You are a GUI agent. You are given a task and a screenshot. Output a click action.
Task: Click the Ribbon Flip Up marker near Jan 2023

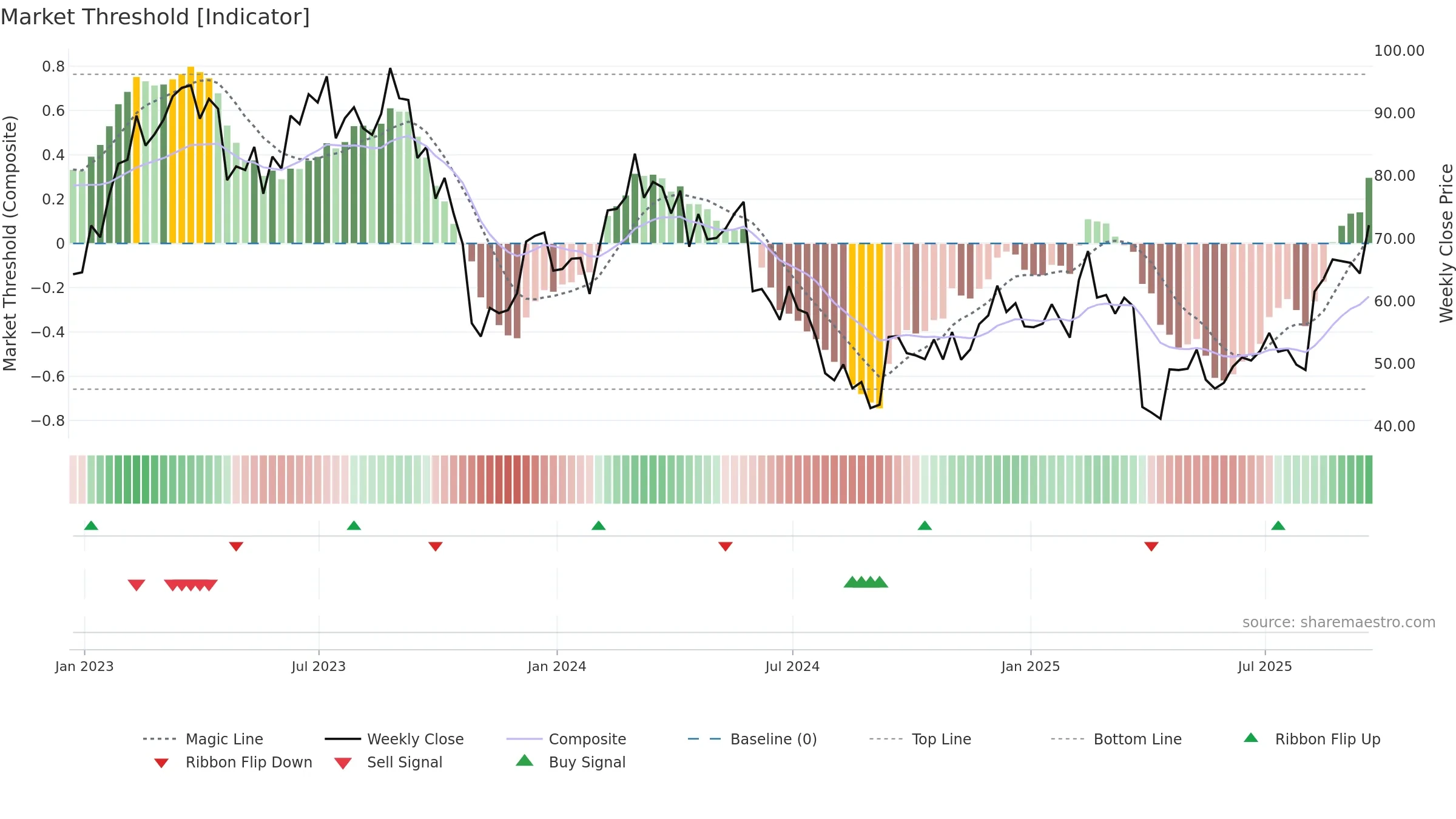[x=91, y=525]
